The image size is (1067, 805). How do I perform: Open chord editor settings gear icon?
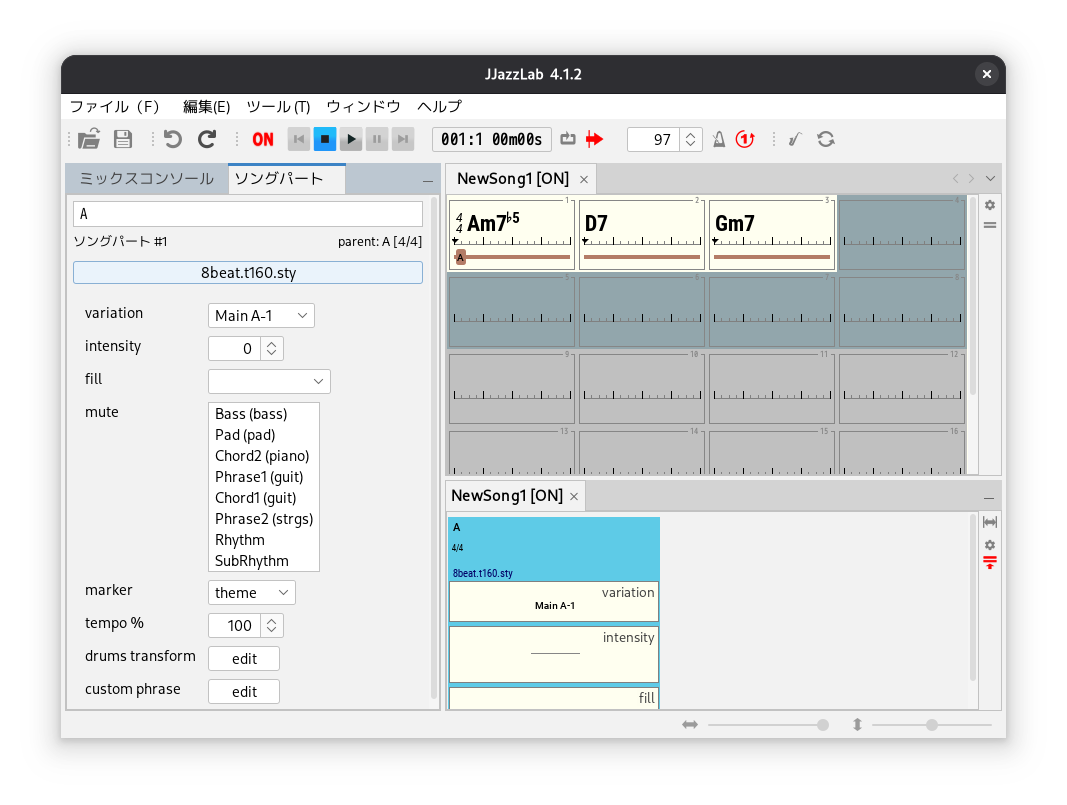coord(990,206)
